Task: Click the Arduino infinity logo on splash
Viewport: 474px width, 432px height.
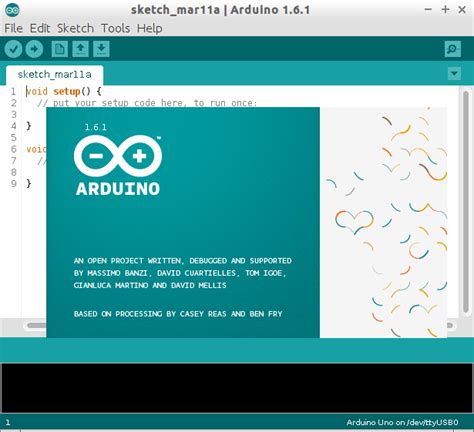Action: [x=118, y=156]
